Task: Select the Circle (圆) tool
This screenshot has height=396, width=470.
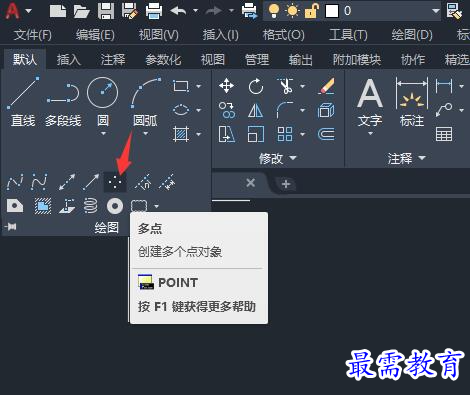Action: [103, 101]
